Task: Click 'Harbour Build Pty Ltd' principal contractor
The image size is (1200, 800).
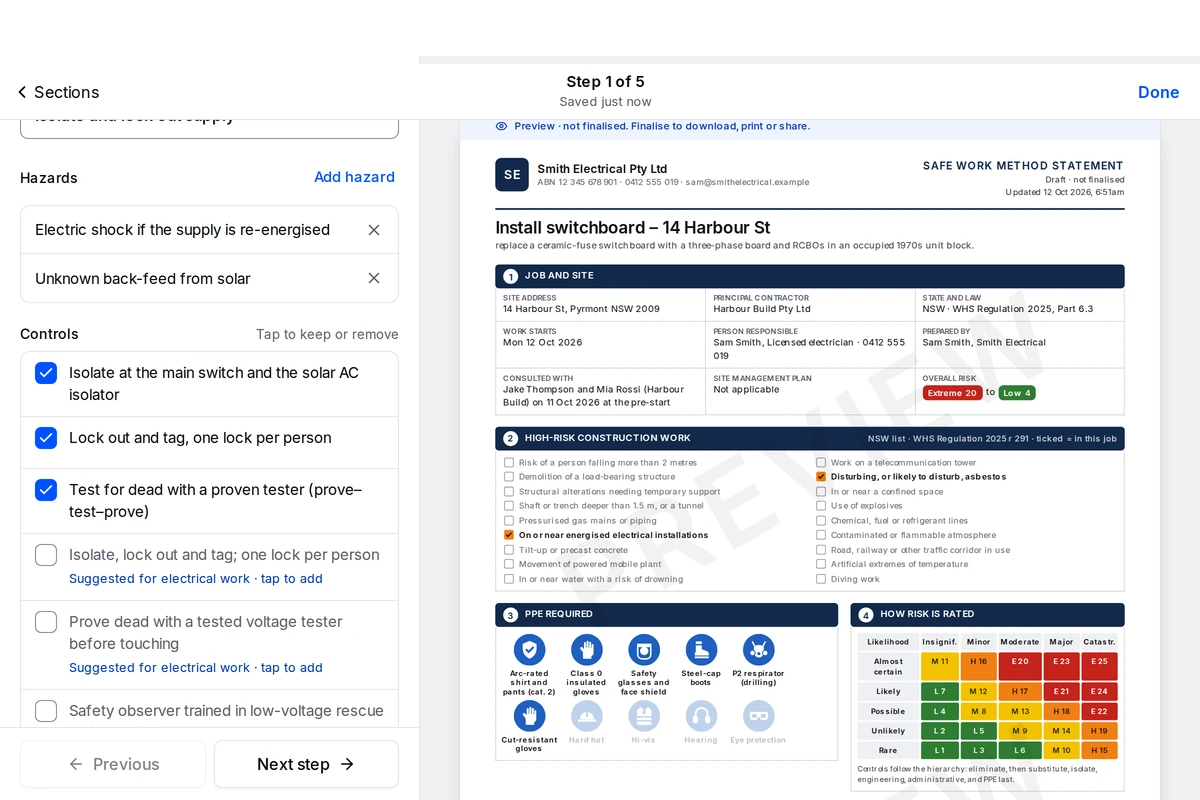Action: click(x=762, y=309)
